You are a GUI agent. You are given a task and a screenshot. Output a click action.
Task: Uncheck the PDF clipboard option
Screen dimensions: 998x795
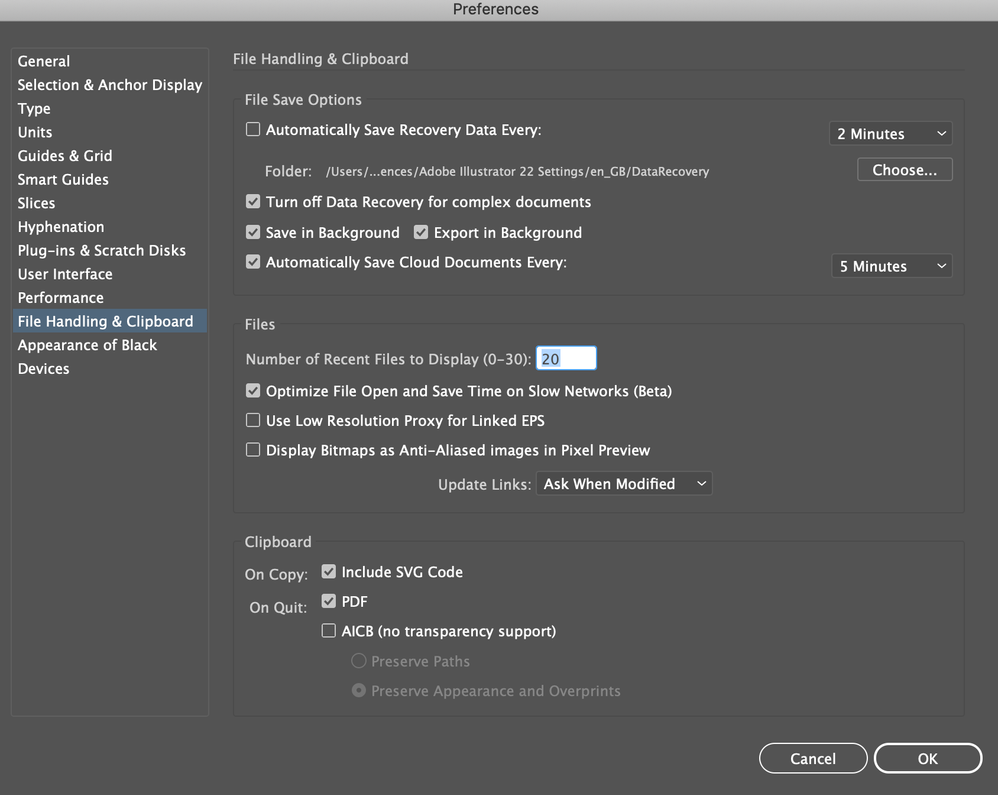[x=329, y=602]
